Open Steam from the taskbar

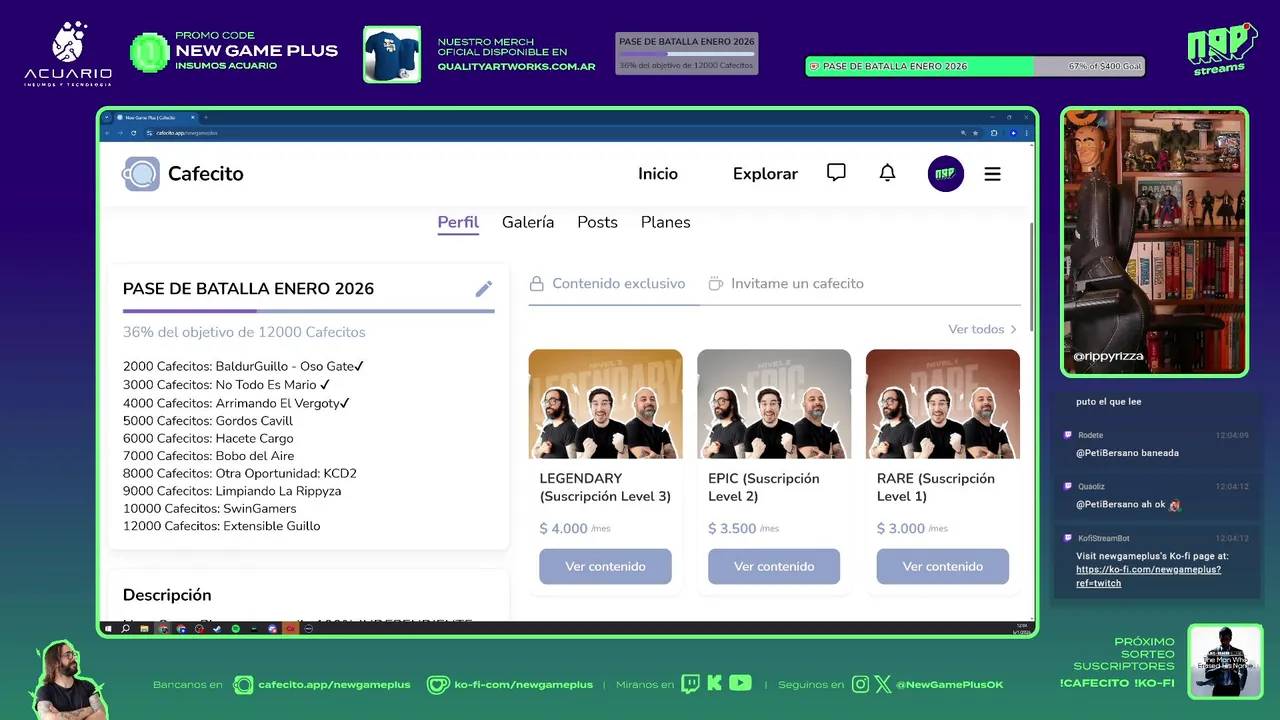pyautogui.click(x=217, y=629)
